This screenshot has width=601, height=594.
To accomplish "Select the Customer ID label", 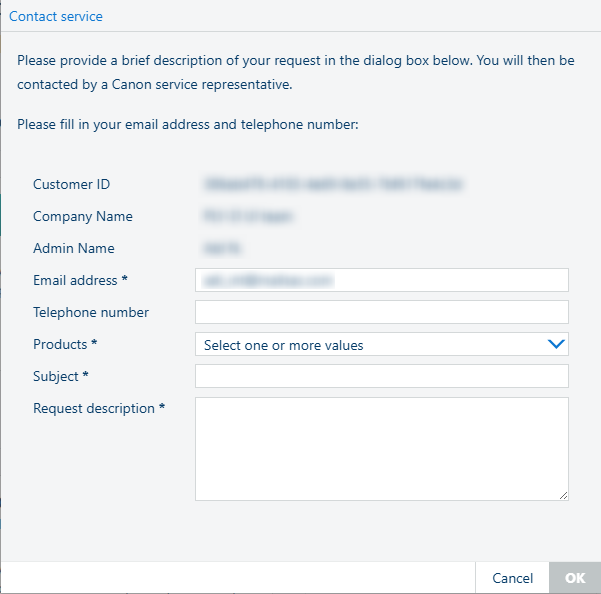I will click(72, 184).
